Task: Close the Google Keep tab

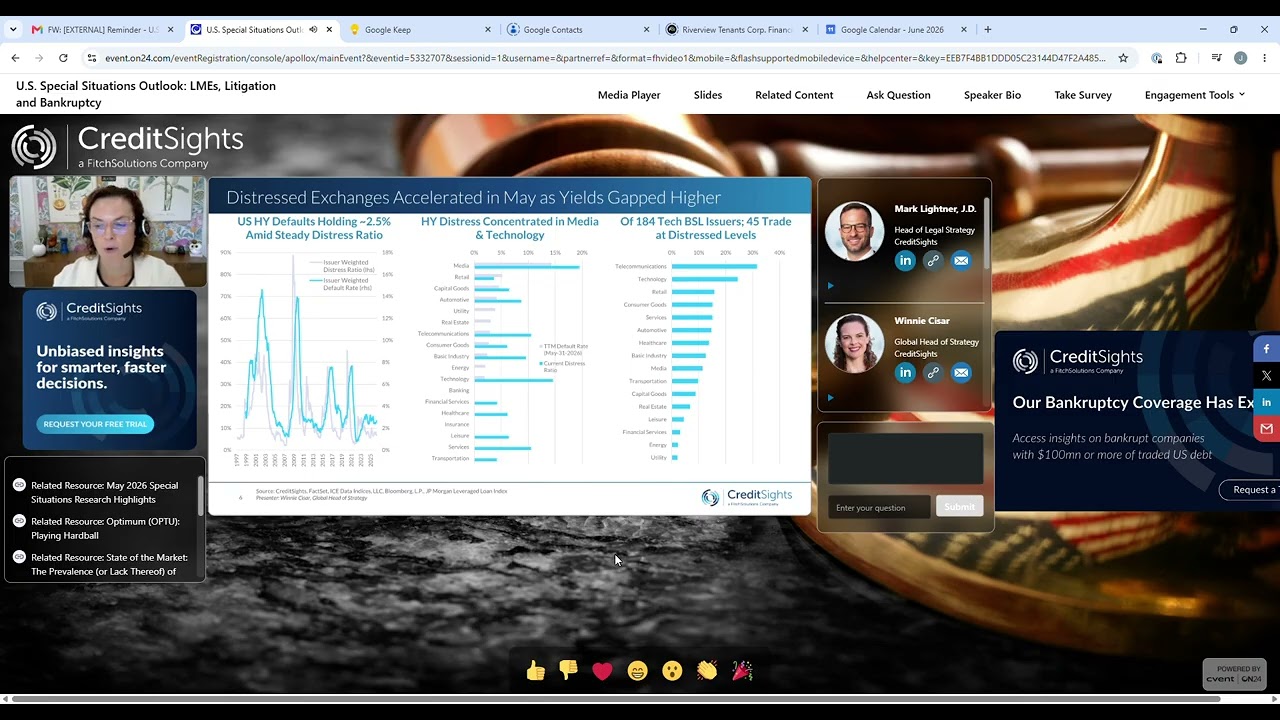Action: [x=488, y=30]
